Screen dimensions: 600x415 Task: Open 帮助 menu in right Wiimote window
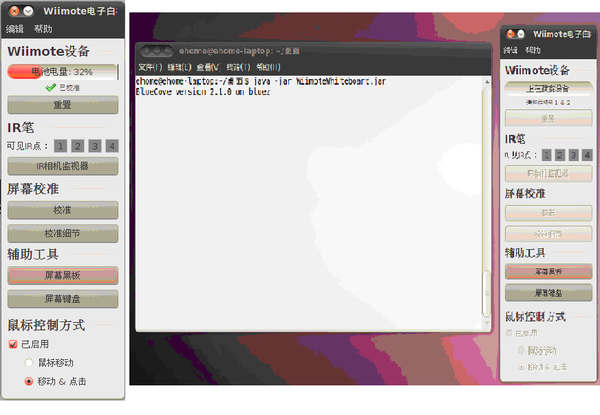tap(533, 50)
